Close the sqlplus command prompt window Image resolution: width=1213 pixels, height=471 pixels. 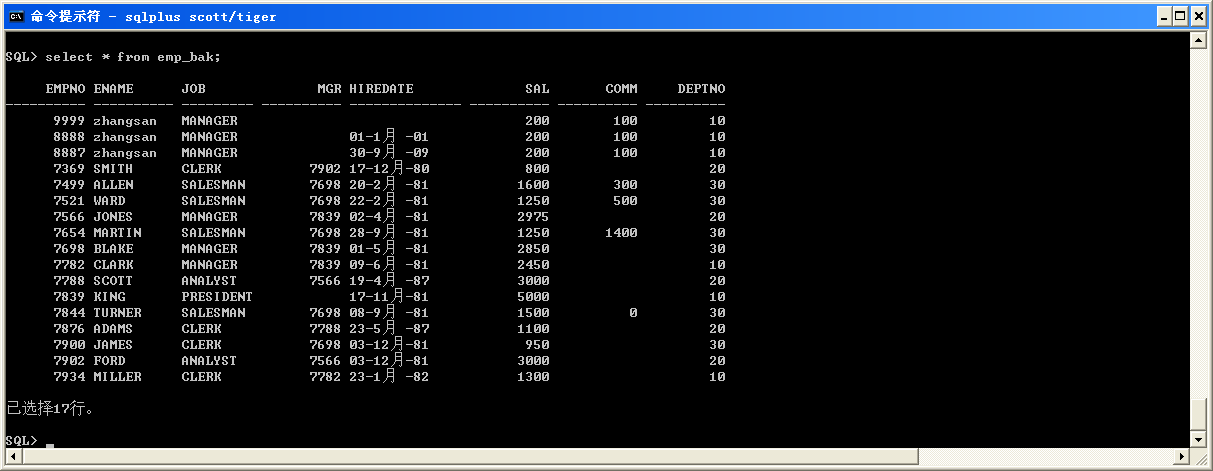1198,16
